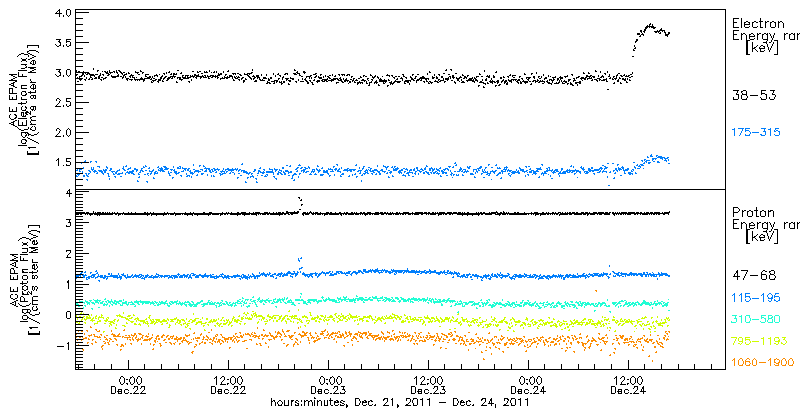The image size is (800, 410).
Task: Click the -1 tick on proton flux axis
Action: [x=64, y=345]
